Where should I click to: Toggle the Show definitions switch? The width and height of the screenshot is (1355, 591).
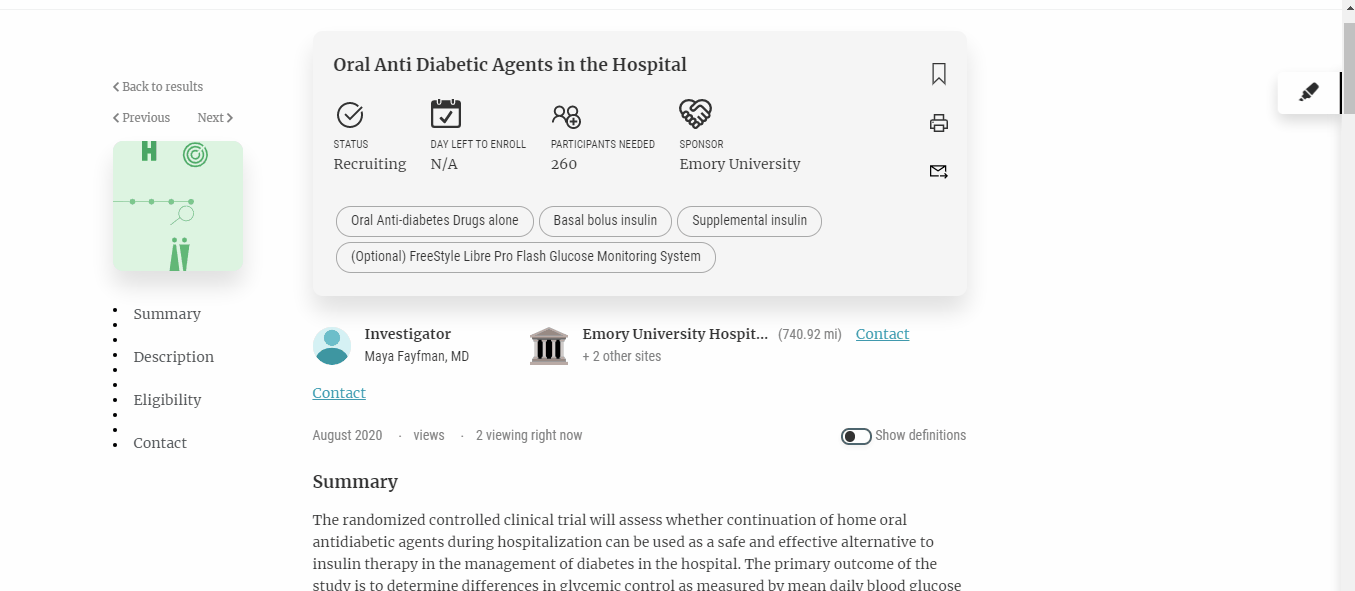tap(856, 436)
